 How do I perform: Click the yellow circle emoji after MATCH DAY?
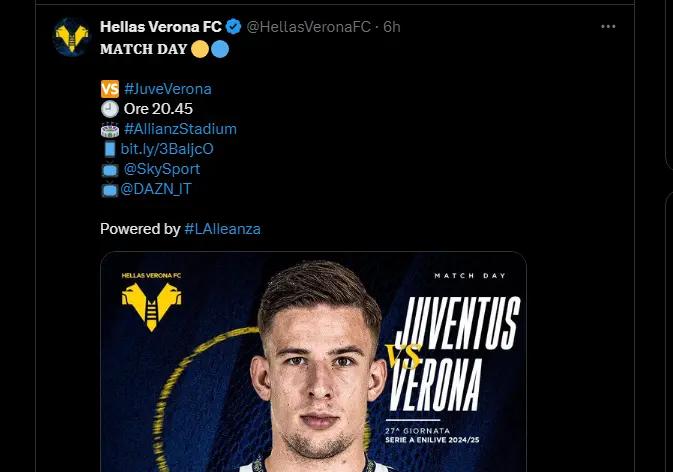(199, 48)
